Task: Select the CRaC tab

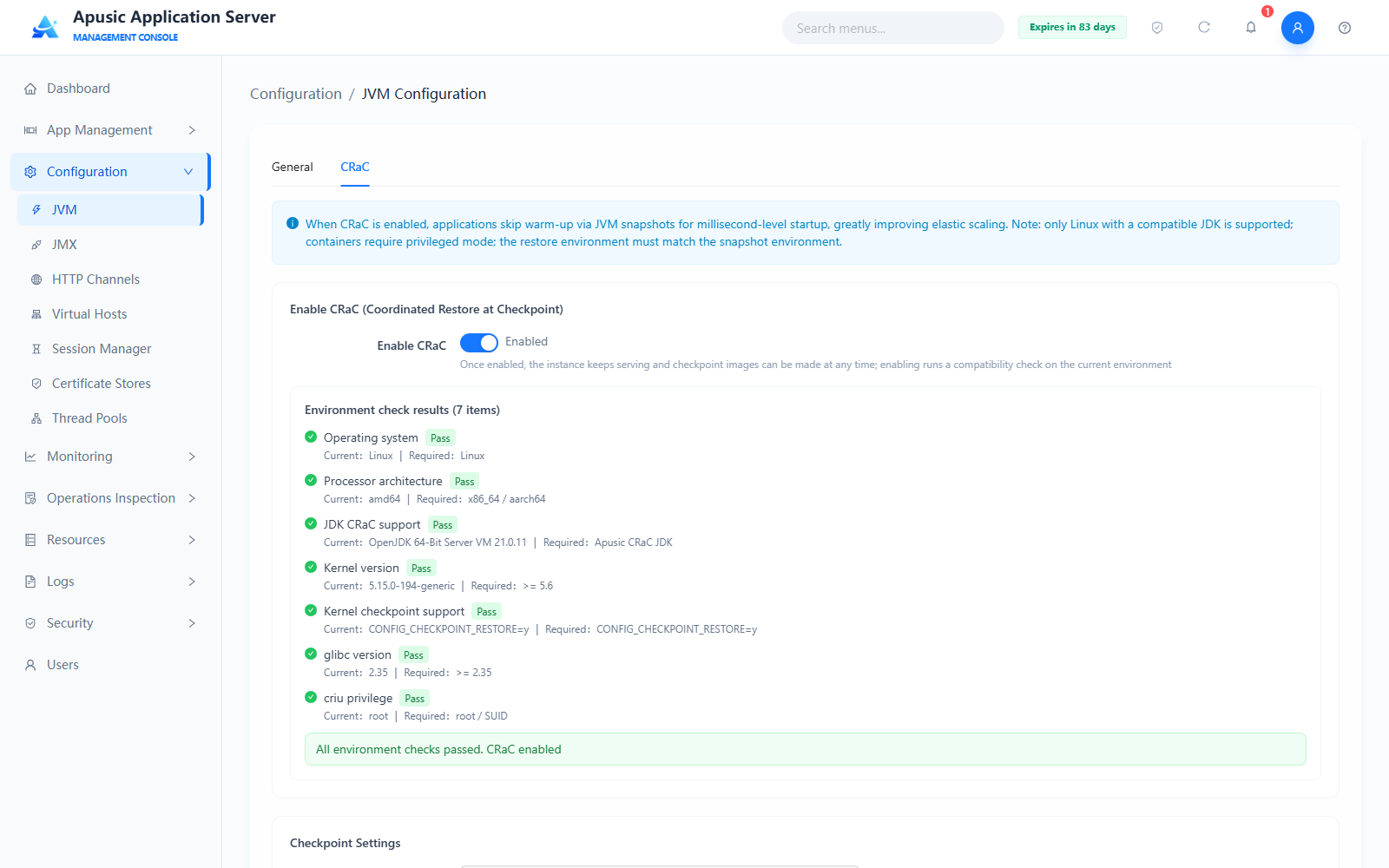Action: click(355, 167)
